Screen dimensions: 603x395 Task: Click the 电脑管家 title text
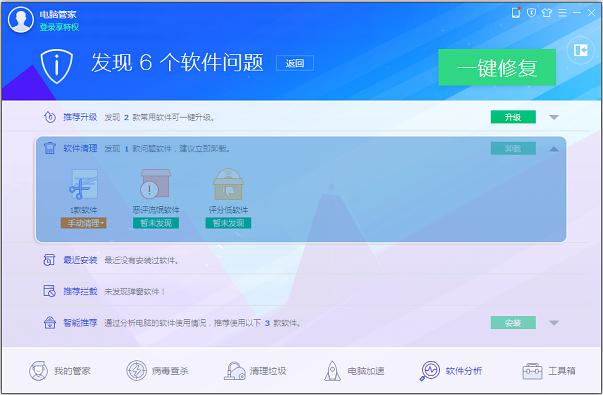(x=58, y=15)
